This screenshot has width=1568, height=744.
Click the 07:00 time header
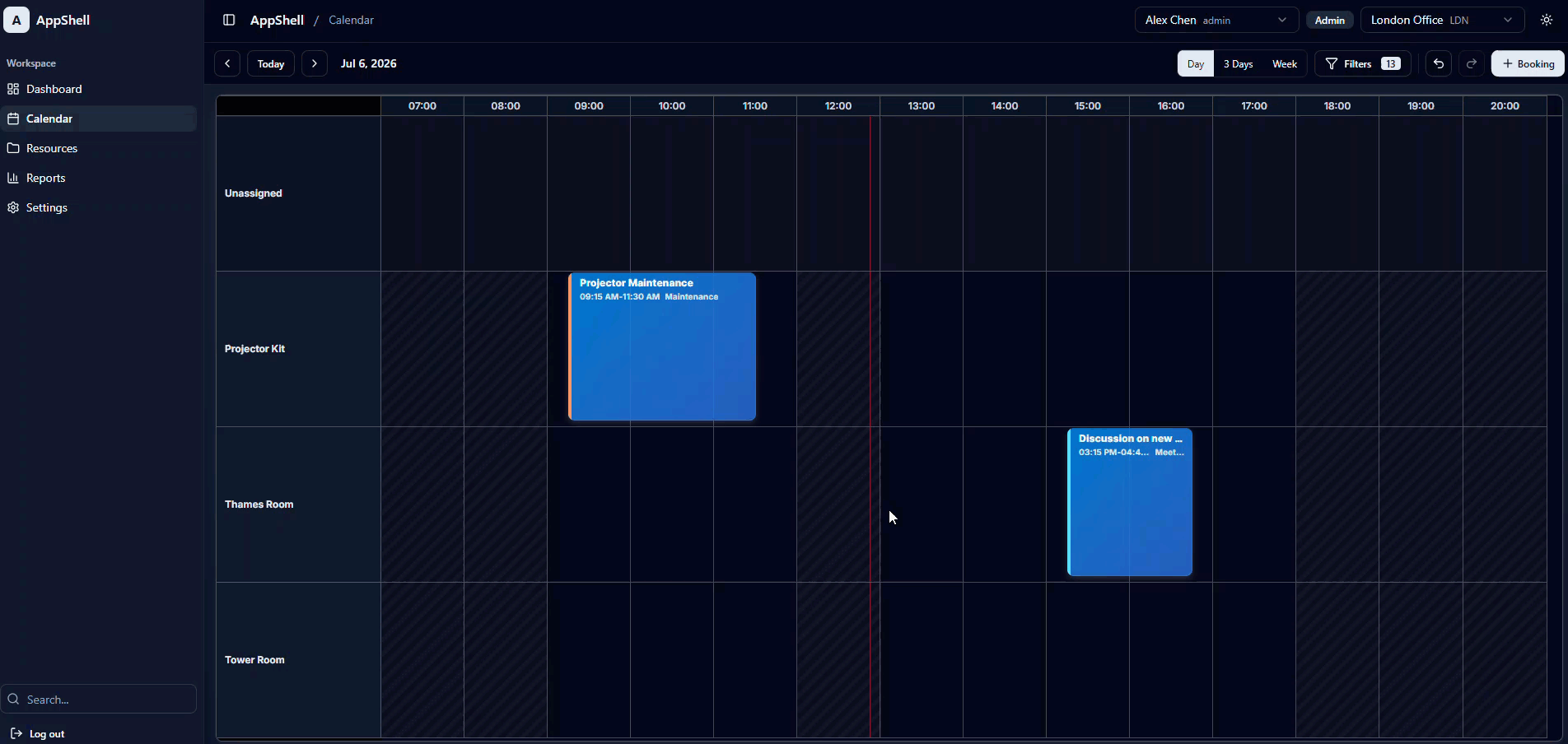[x=422, y=106]
